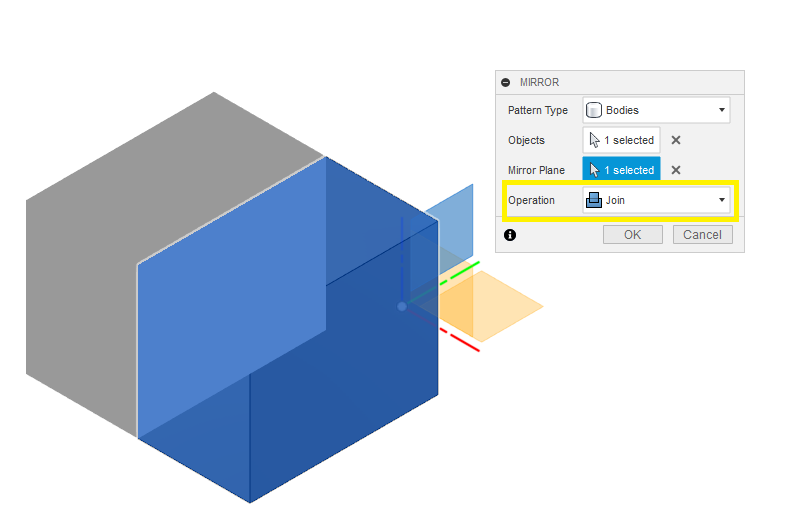Click the origin point at axes intersection
The height and width of the screenshot is (521, 794).
pyautogui.click(x=402, y=306)
